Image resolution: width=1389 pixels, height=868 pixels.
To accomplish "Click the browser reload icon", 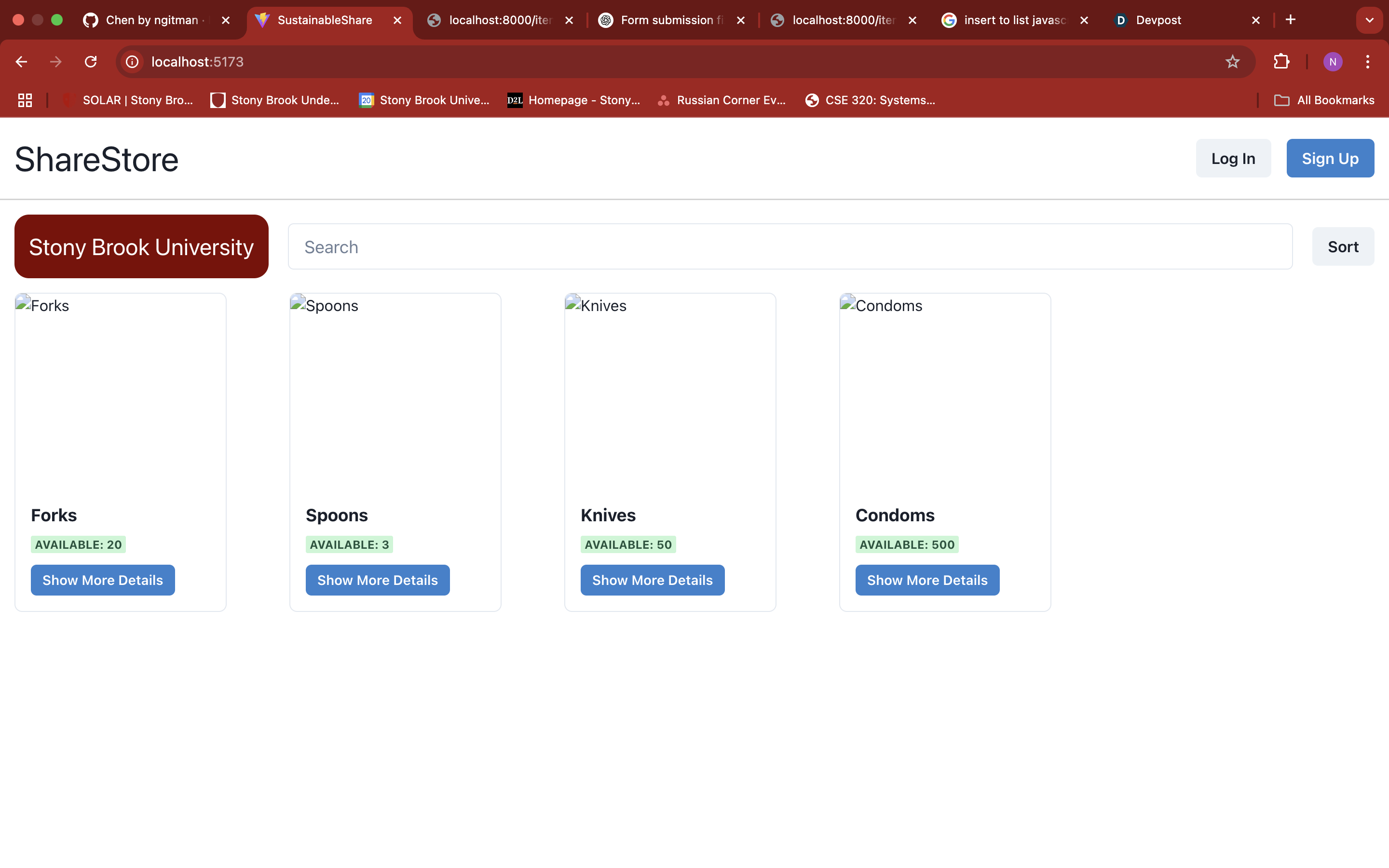I will coord(91,61).
